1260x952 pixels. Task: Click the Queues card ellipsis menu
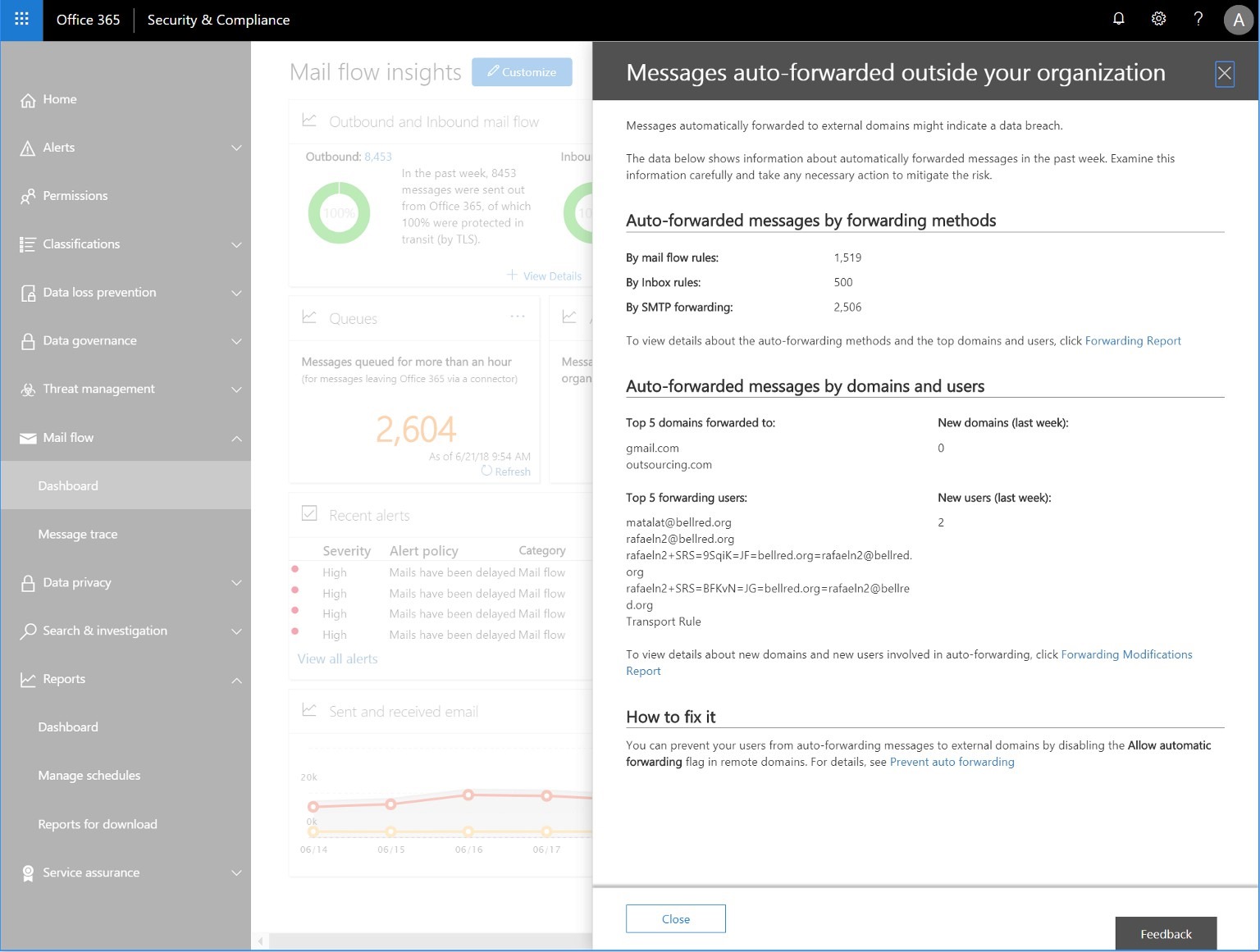518,317
